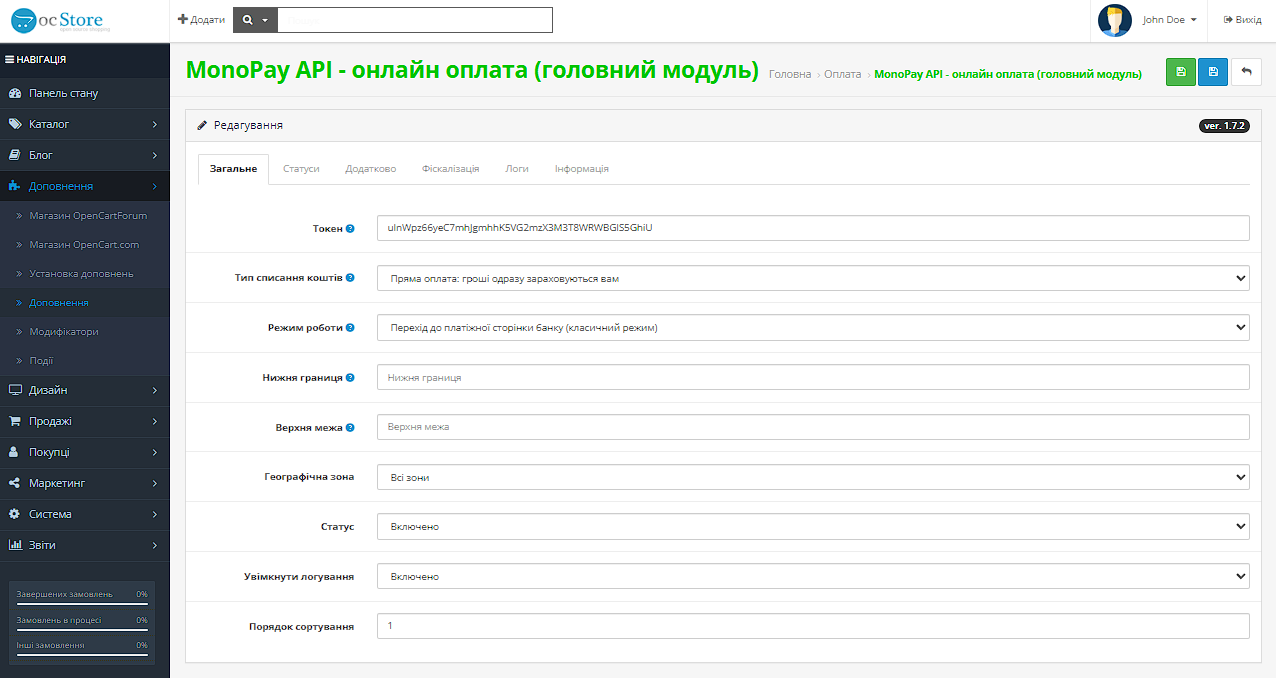
Task: Switch to the Інформація tab
Action: [x=582, y=169]
